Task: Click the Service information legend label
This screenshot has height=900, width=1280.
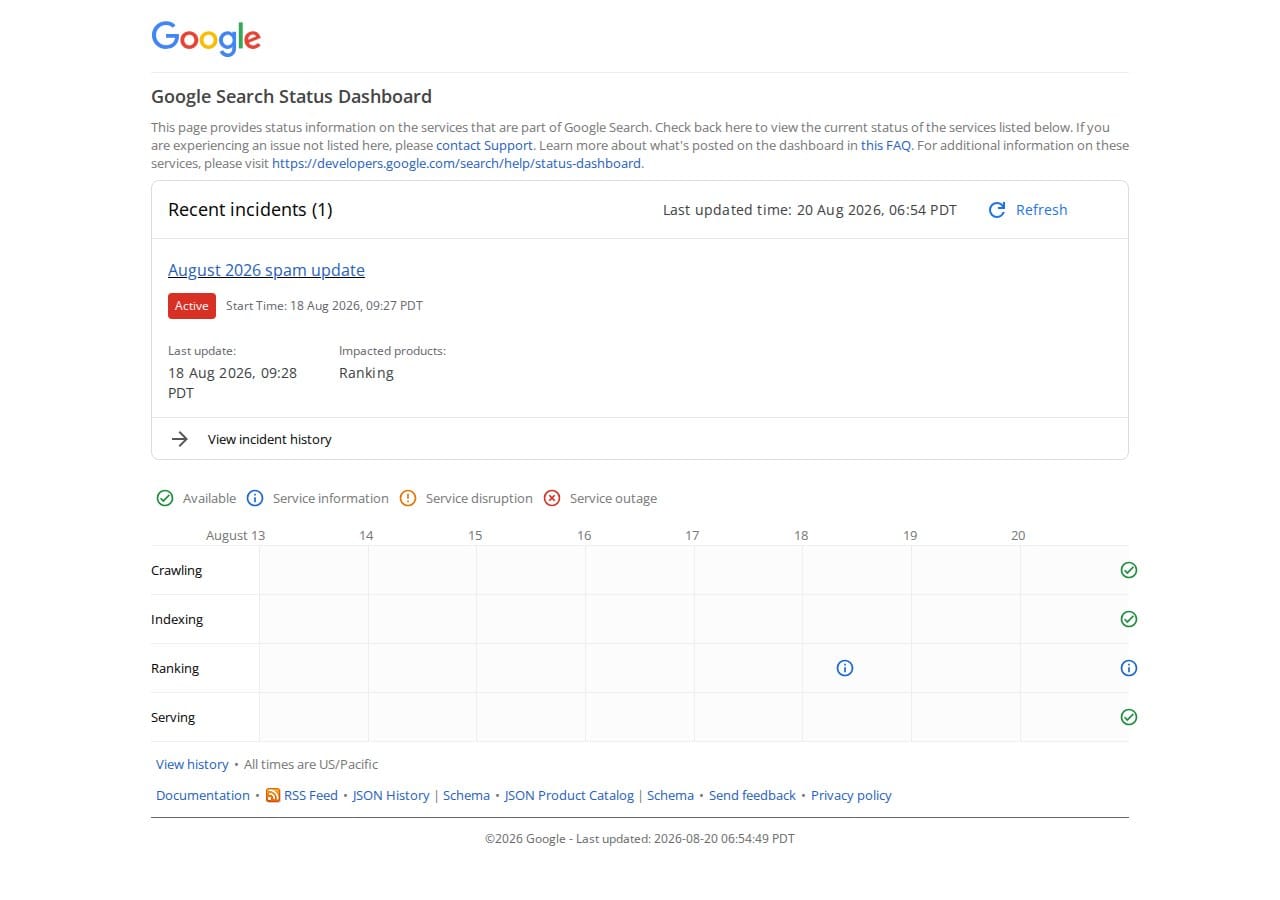Action: [x=331, y=498]
